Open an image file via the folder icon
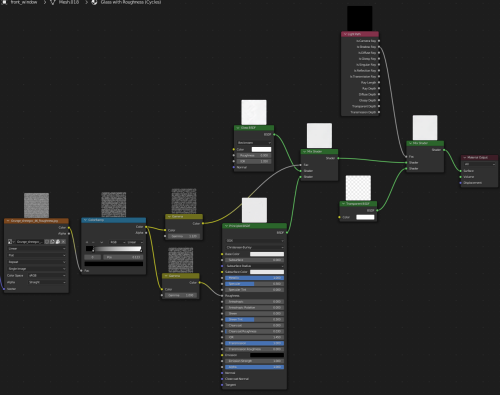Screen dimensions: 500x395 click(x=58, y=242)
